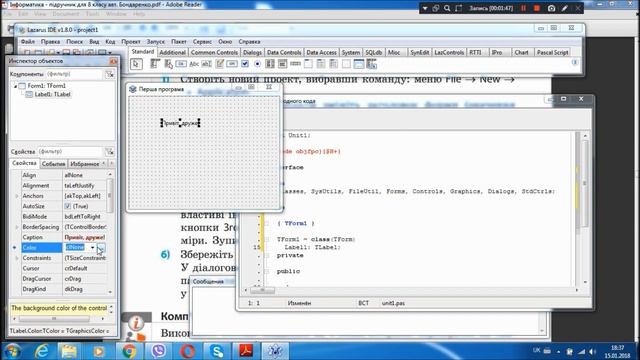Open the Избранное tab in Object Inspector
Screen dimensions: 640x360
click(x=84, y=164)
